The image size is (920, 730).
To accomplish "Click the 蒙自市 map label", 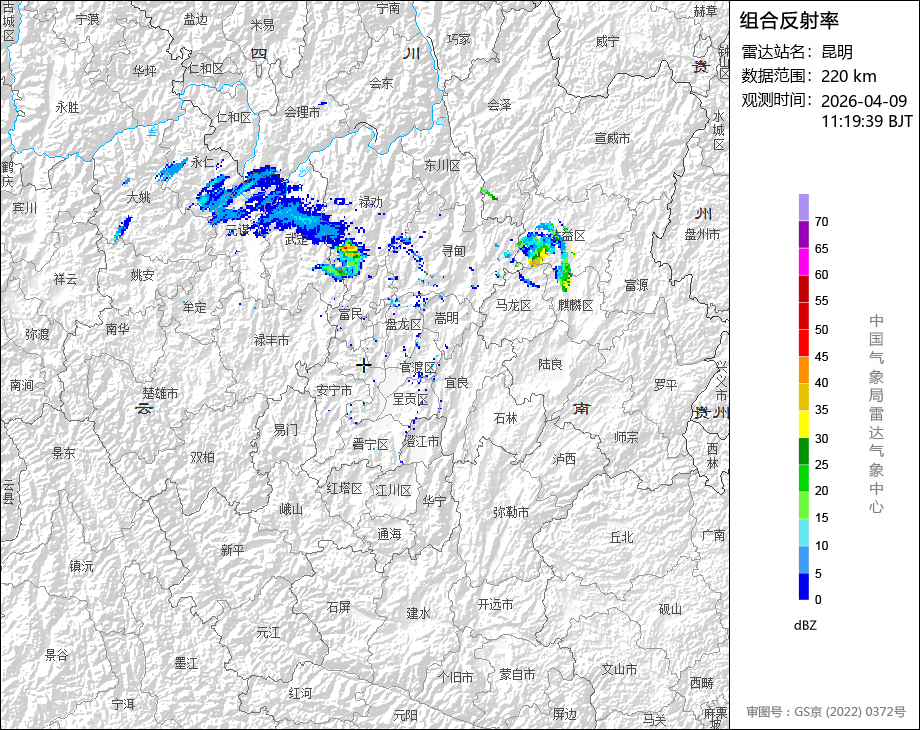I will (517, 675).
